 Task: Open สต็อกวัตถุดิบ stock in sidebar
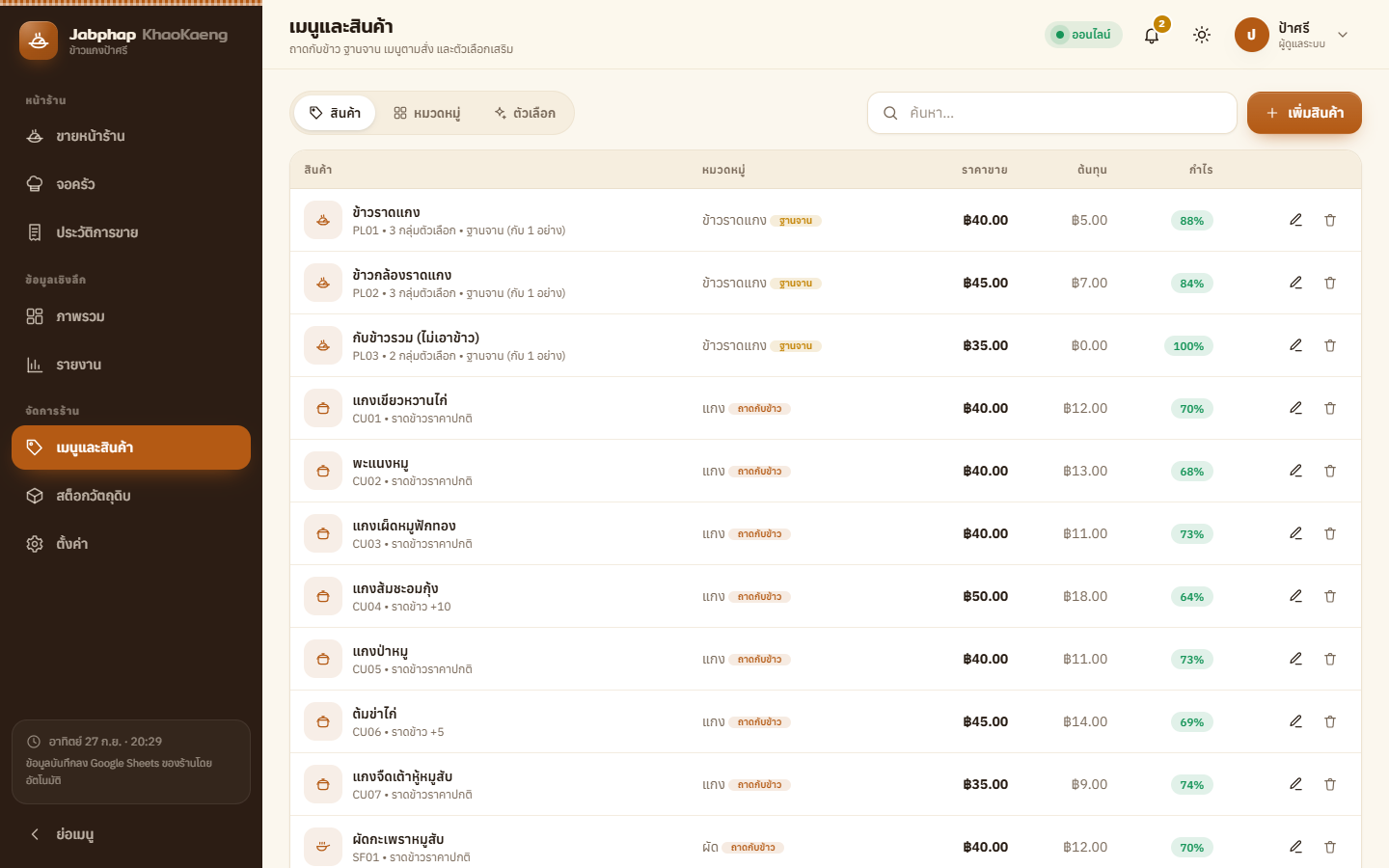(131, 496)
